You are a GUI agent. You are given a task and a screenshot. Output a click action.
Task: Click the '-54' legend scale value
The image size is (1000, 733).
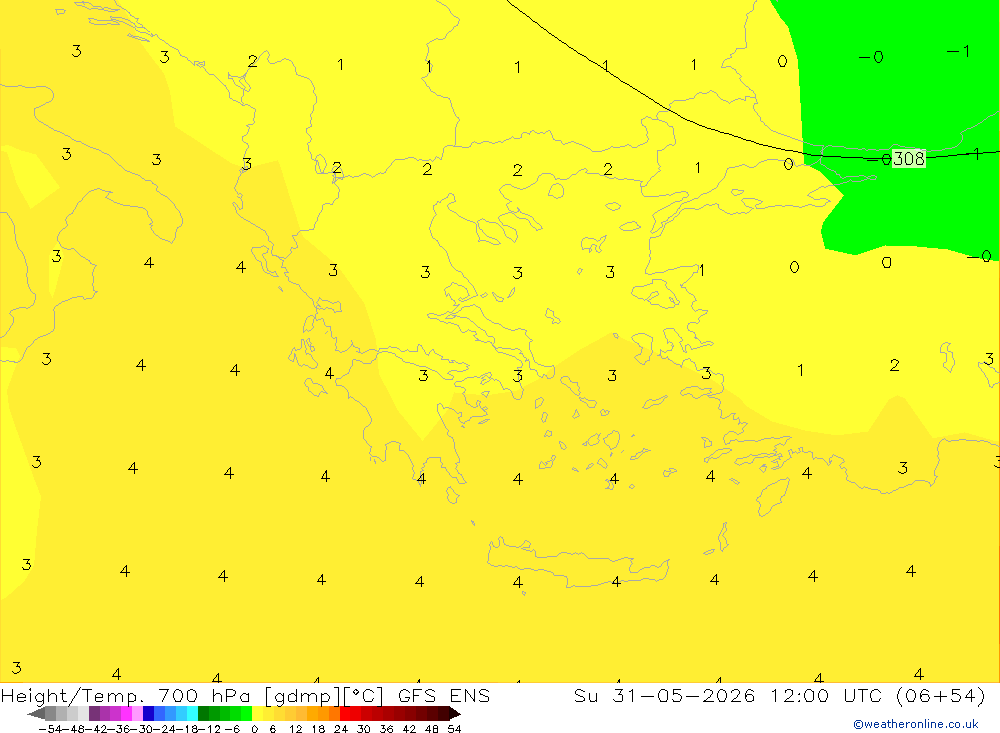(x=50, y=729)
